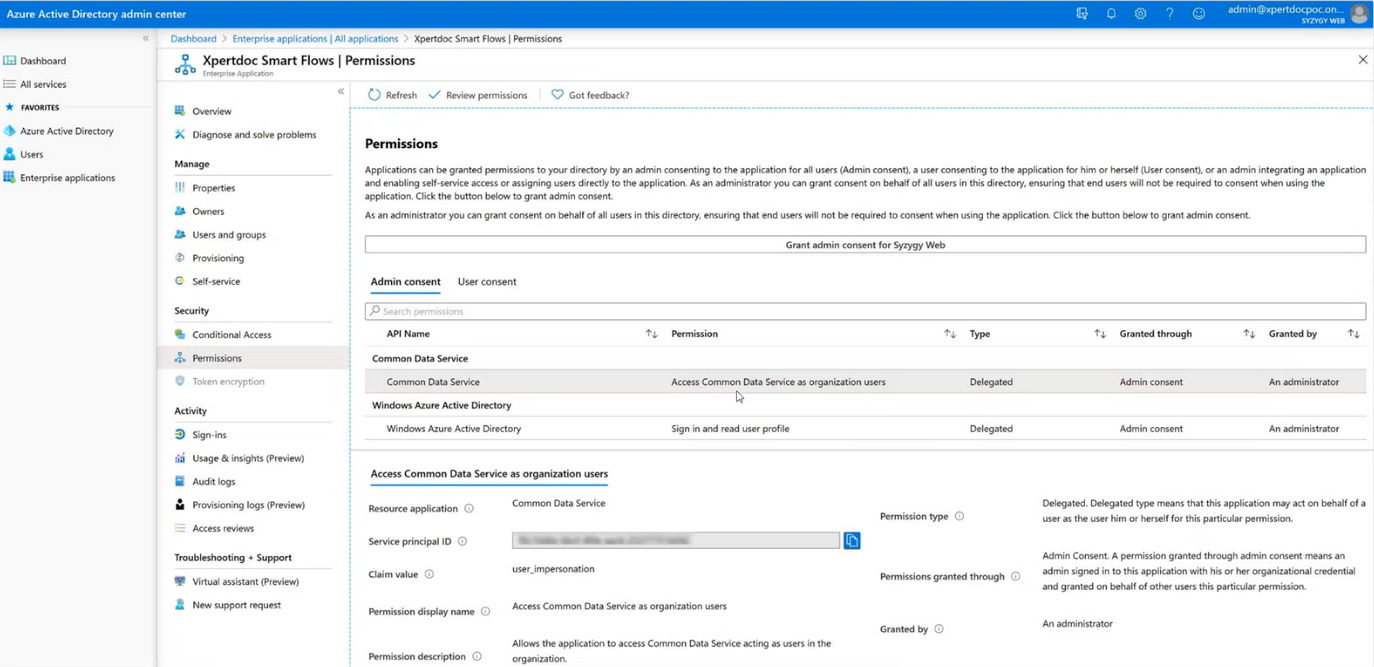The image size is (1374, 667).
Task: Click Got feedback? in toolbar
Action: pos(590,95)
